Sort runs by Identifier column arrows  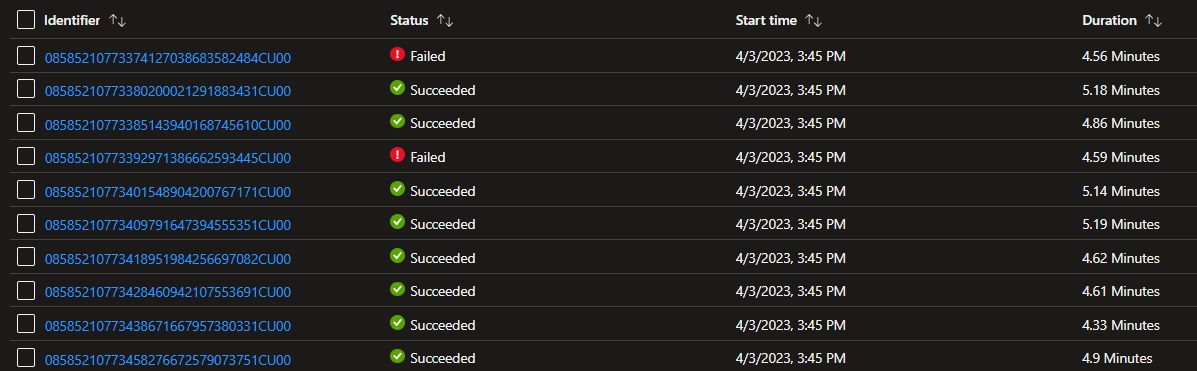coord(118,21)
